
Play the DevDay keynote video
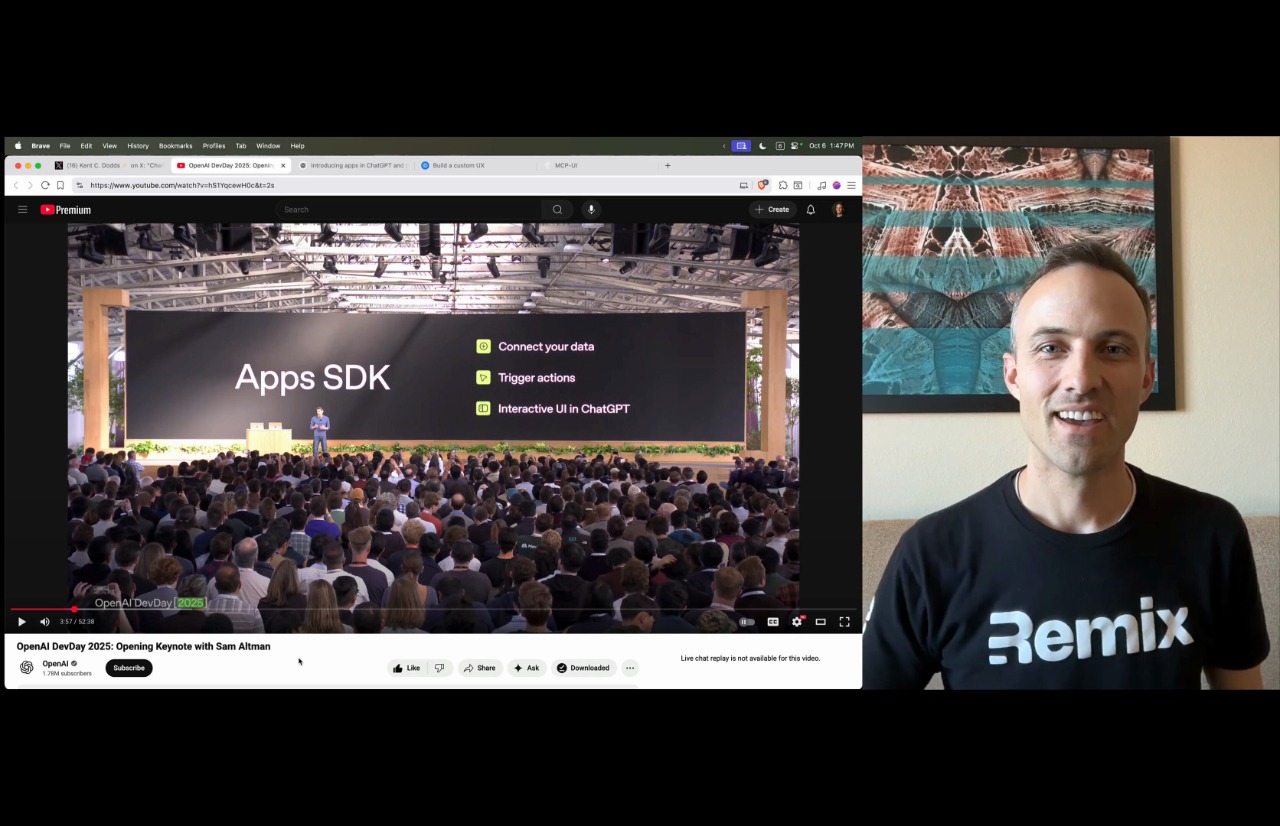[21, 622]
